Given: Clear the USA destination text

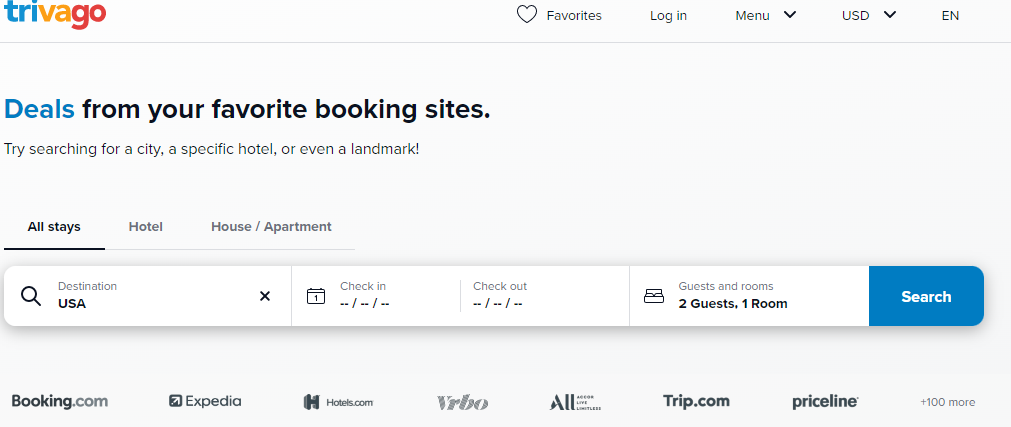Looking at the screenshot, I should pos(265,296).
